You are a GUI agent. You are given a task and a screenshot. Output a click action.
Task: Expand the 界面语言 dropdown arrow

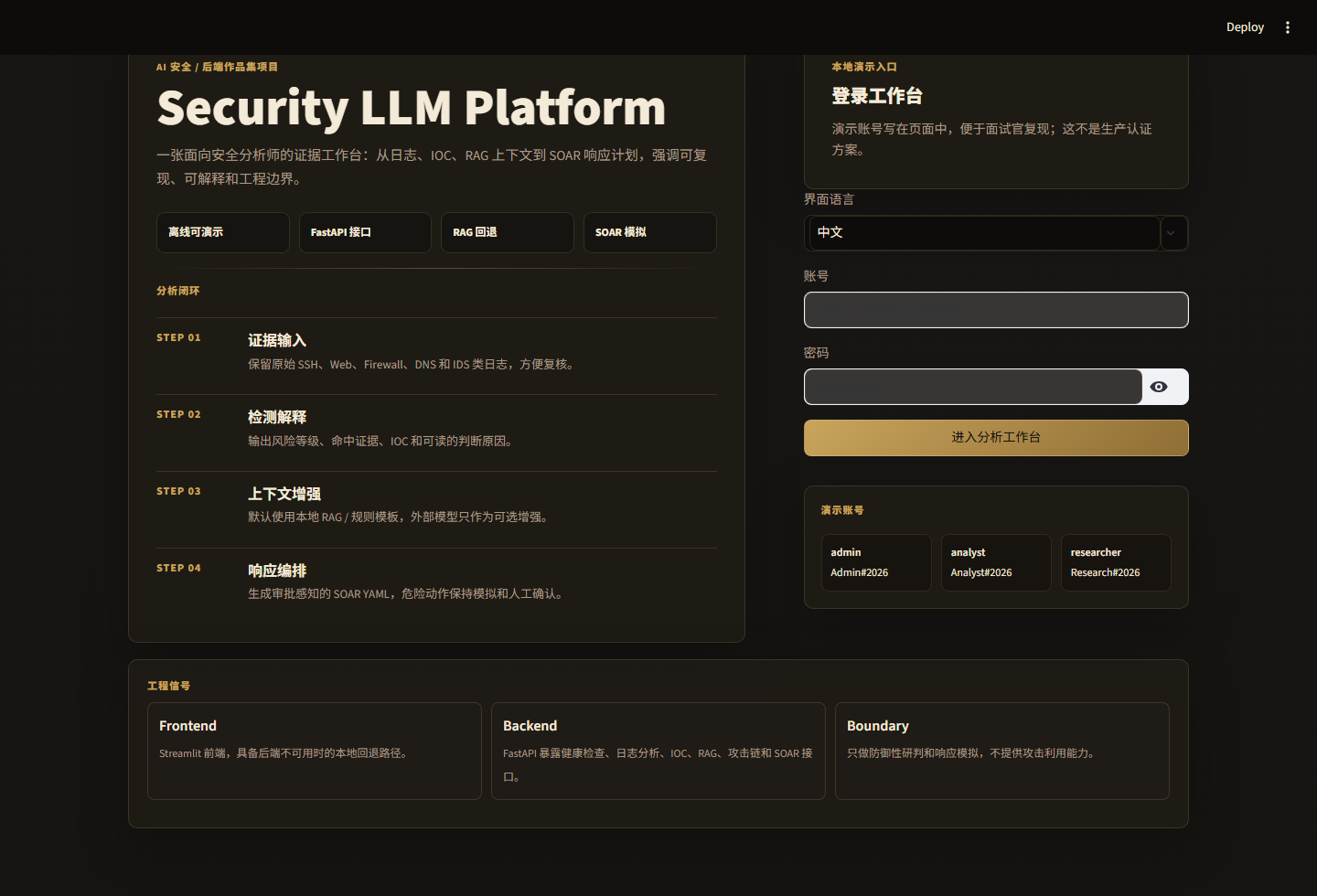pyautogui.click(x=1171, y=233)
